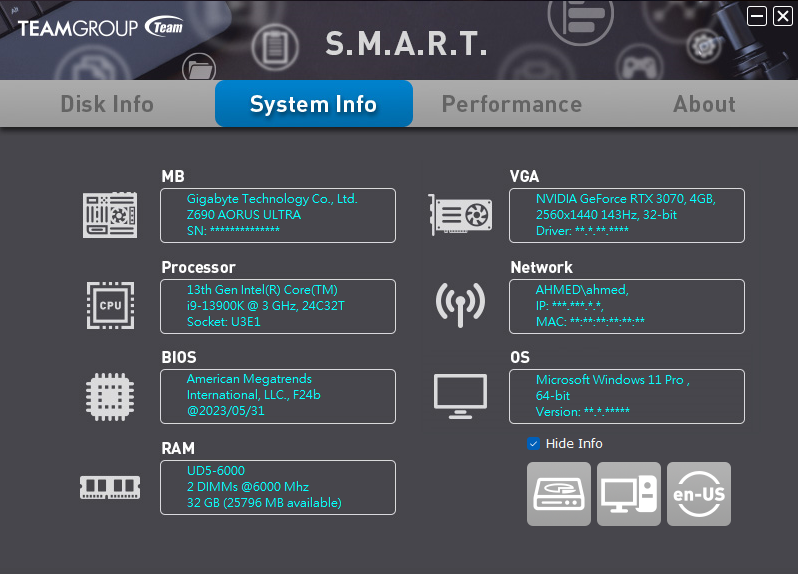Click the TEAMGROUP logo
This screenshot has height=574, width=798.
[100, 28]
